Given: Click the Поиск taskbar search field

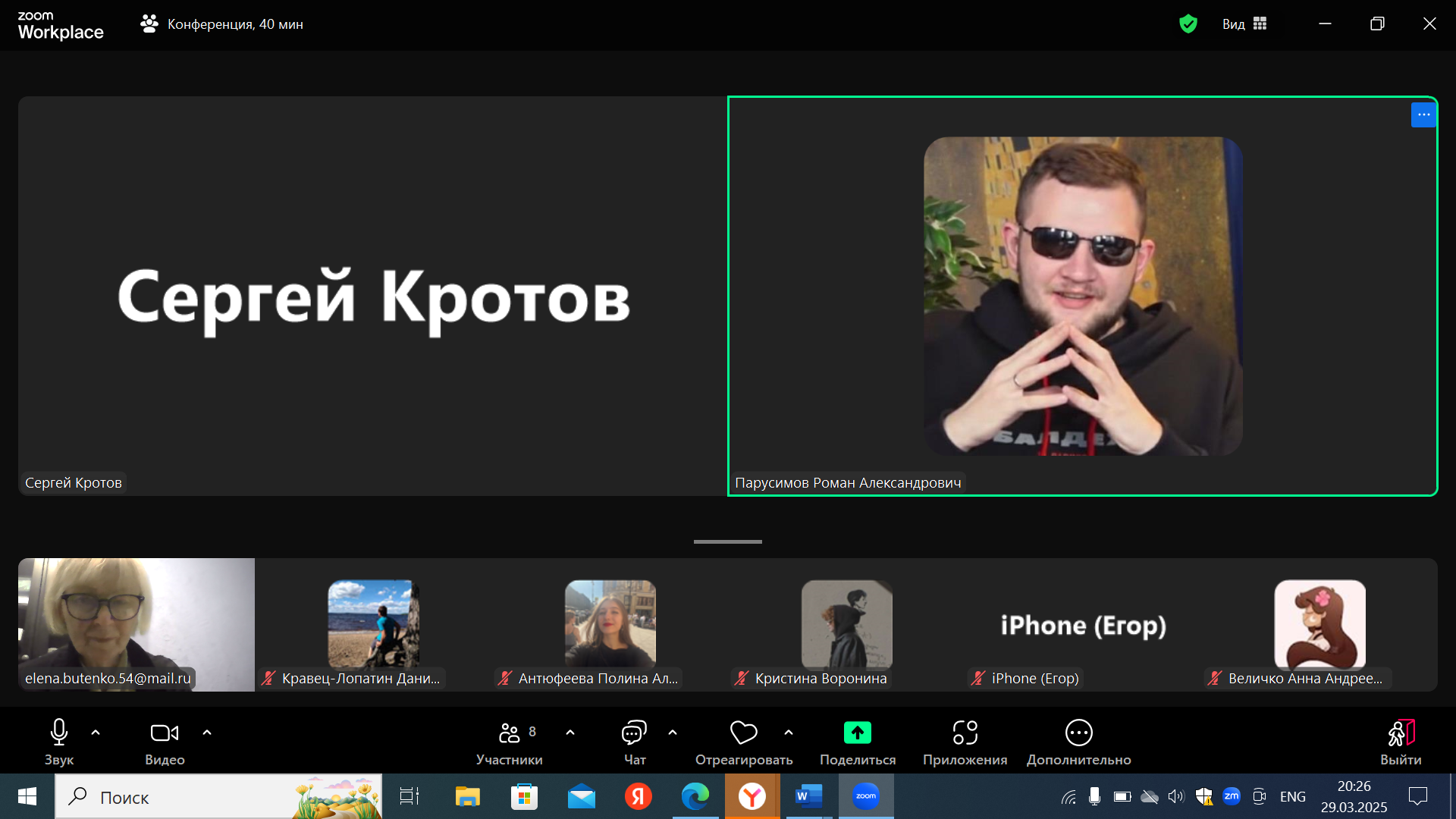Looking at the screenshot, I should pyautogui.click(x=218, y=796).
